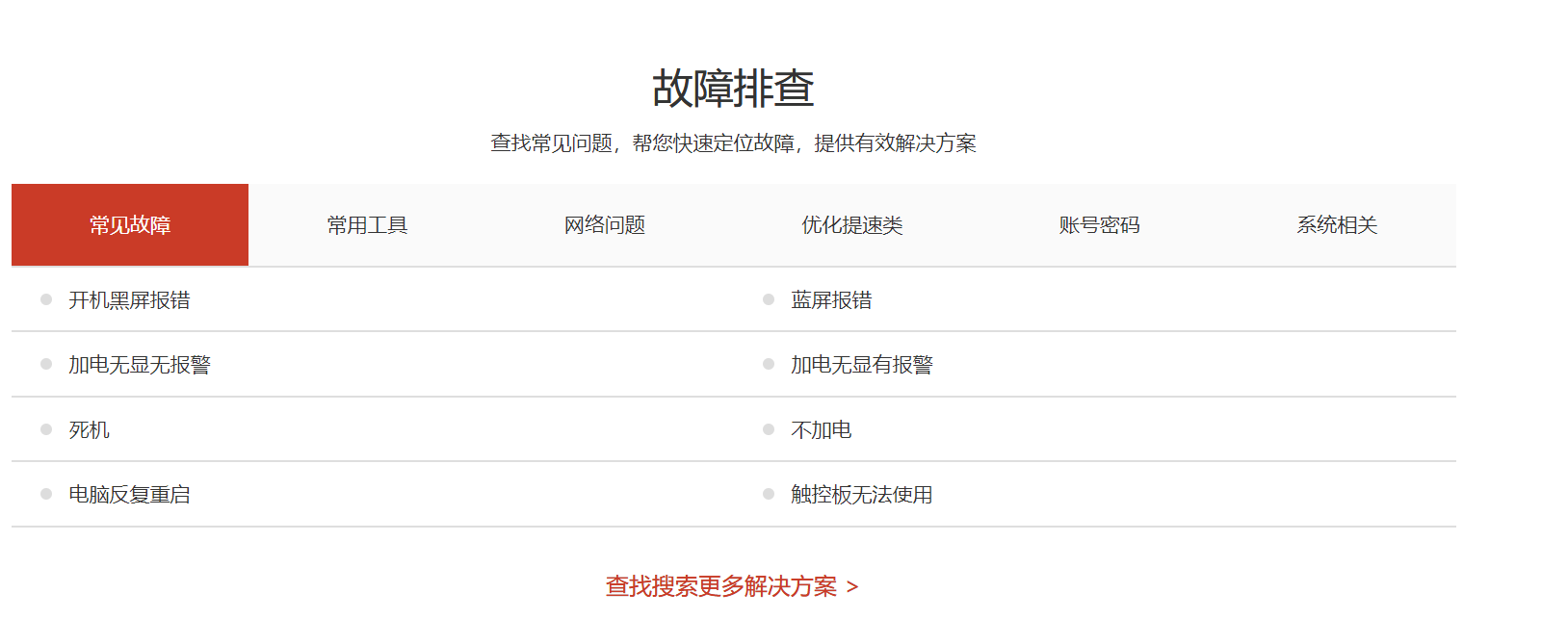1568x619 pixels.
Task: Click the 加电无显有报警 link
Action: pyautogui.click(x=862, y=365)
